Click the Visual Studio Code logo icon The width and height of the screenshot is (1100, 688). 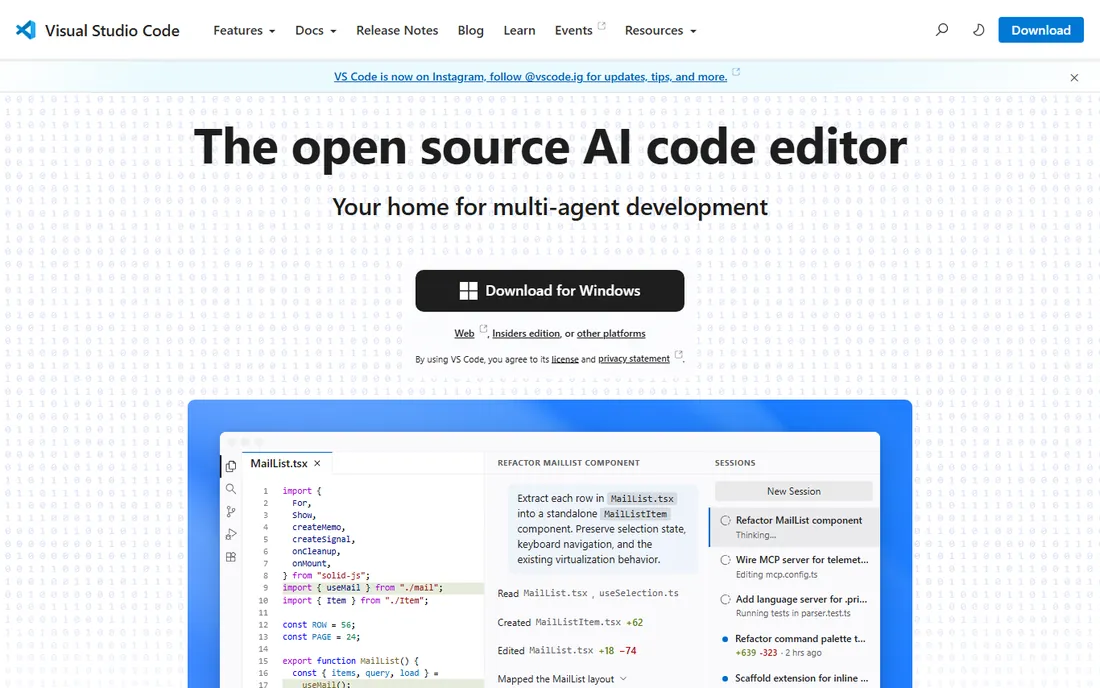[x=26, y=29]
